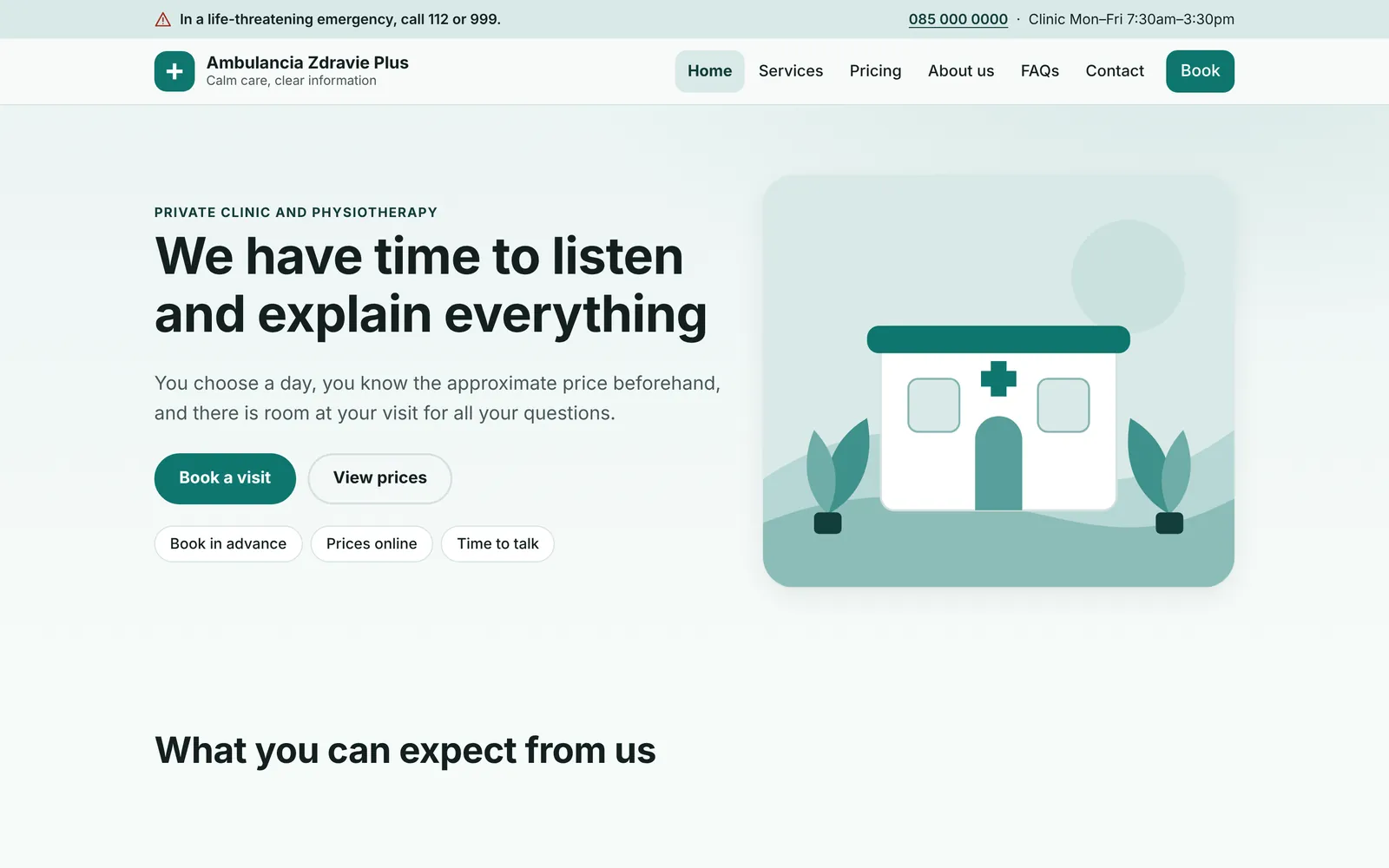Image resolution: width=1389 pixels, height=868 pixels.
Task: Navigate to About us
Action: pyautogui.click(x=961, y=71)
